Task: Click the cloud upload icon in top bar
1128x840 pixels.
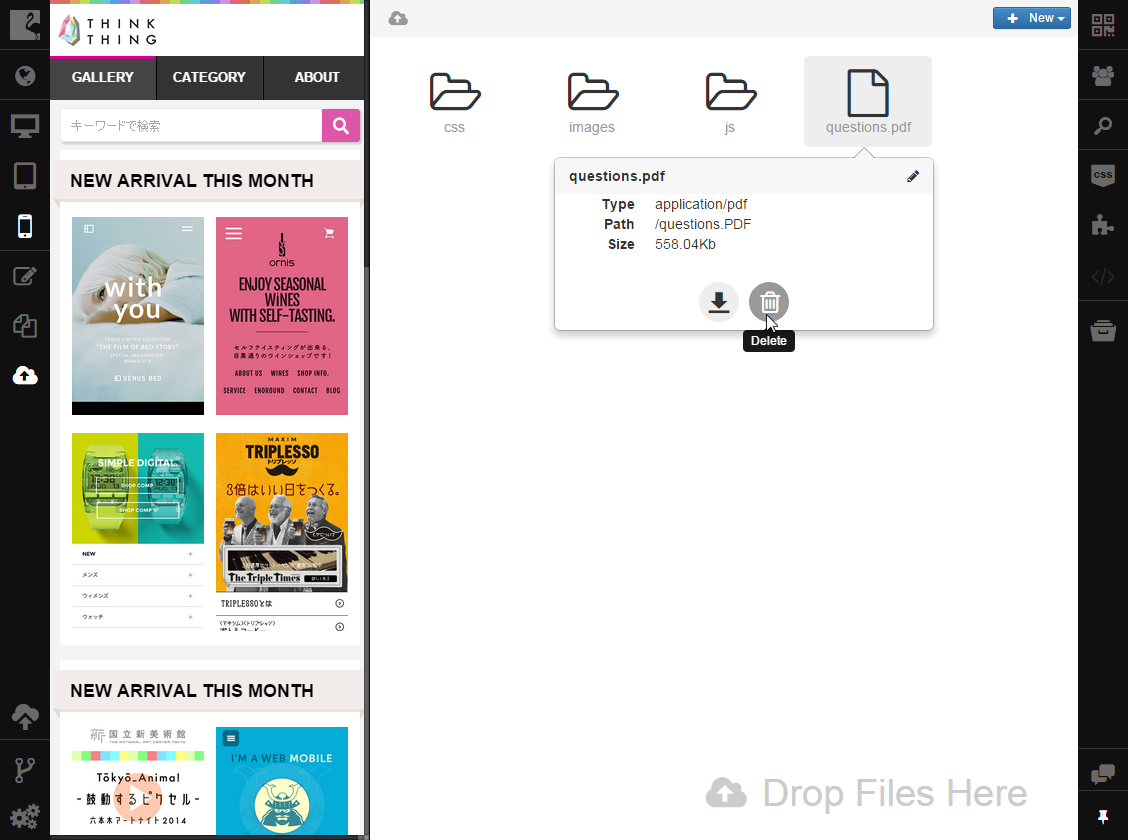Action: click(x=398, y=19)
